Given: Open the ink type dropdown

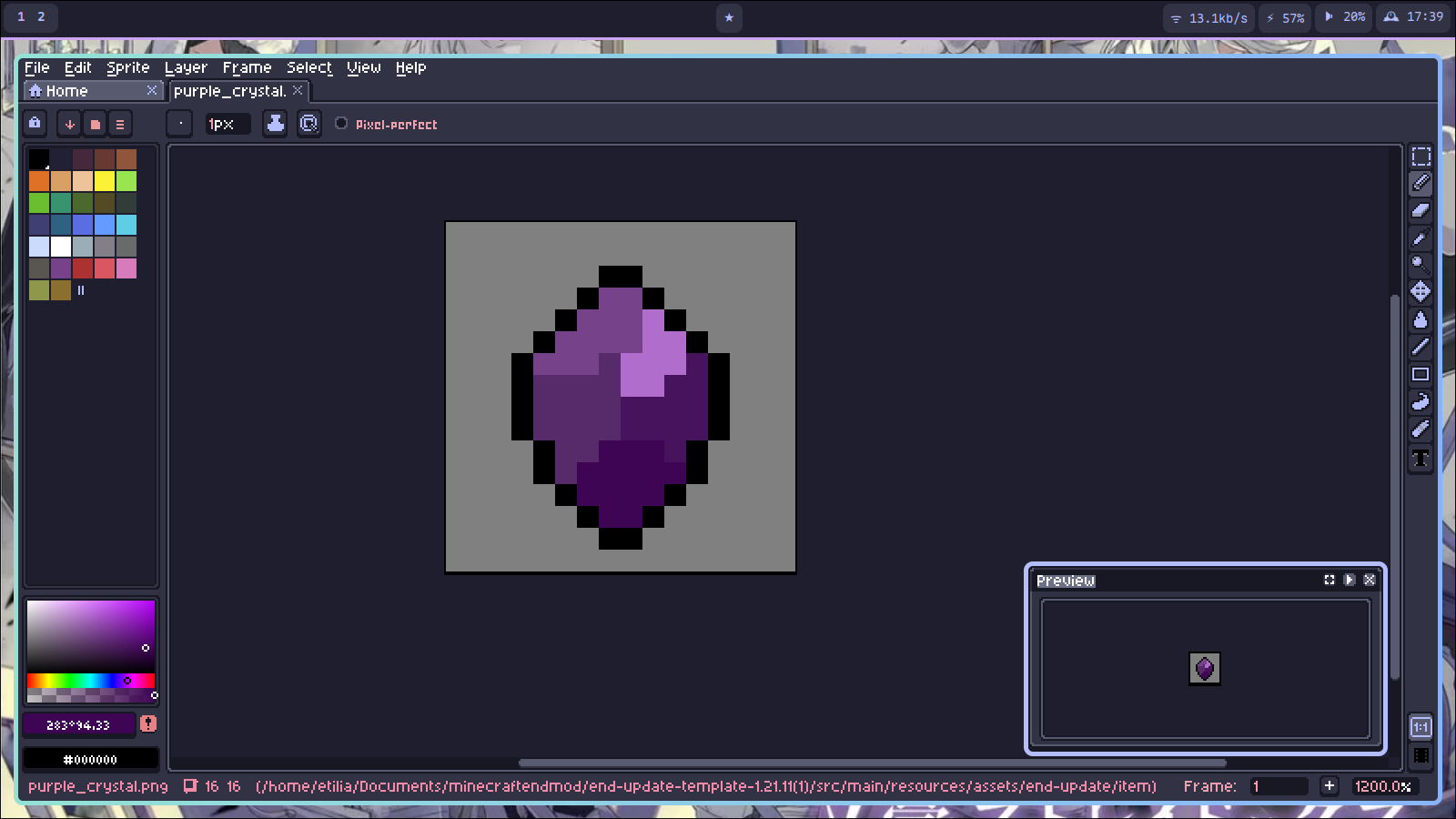Looking at the screenshot, I should pos(275,124).
